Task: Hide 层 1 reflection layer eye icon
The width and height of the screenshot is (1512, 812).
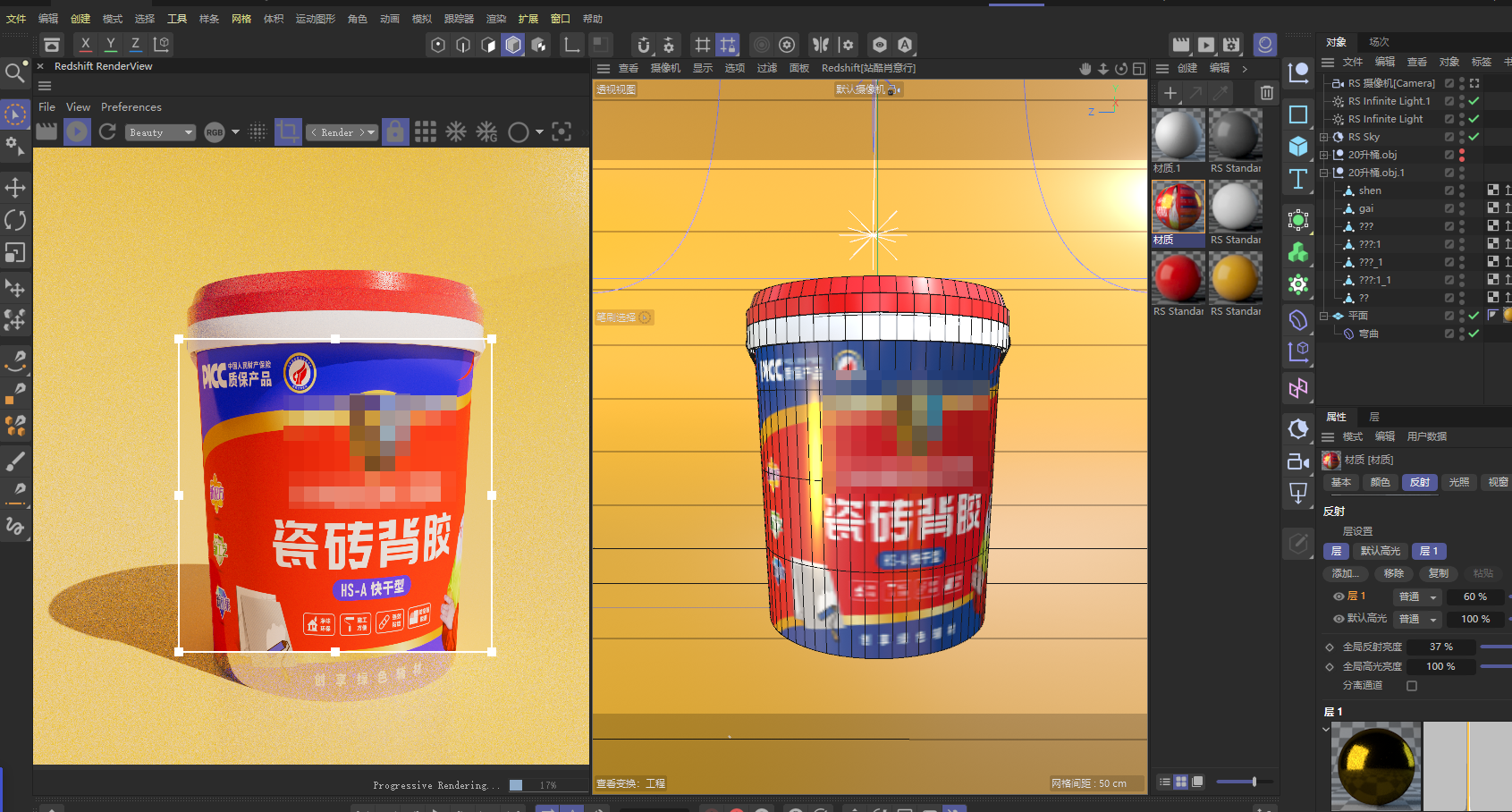Action: click(x=1339, y=596)
